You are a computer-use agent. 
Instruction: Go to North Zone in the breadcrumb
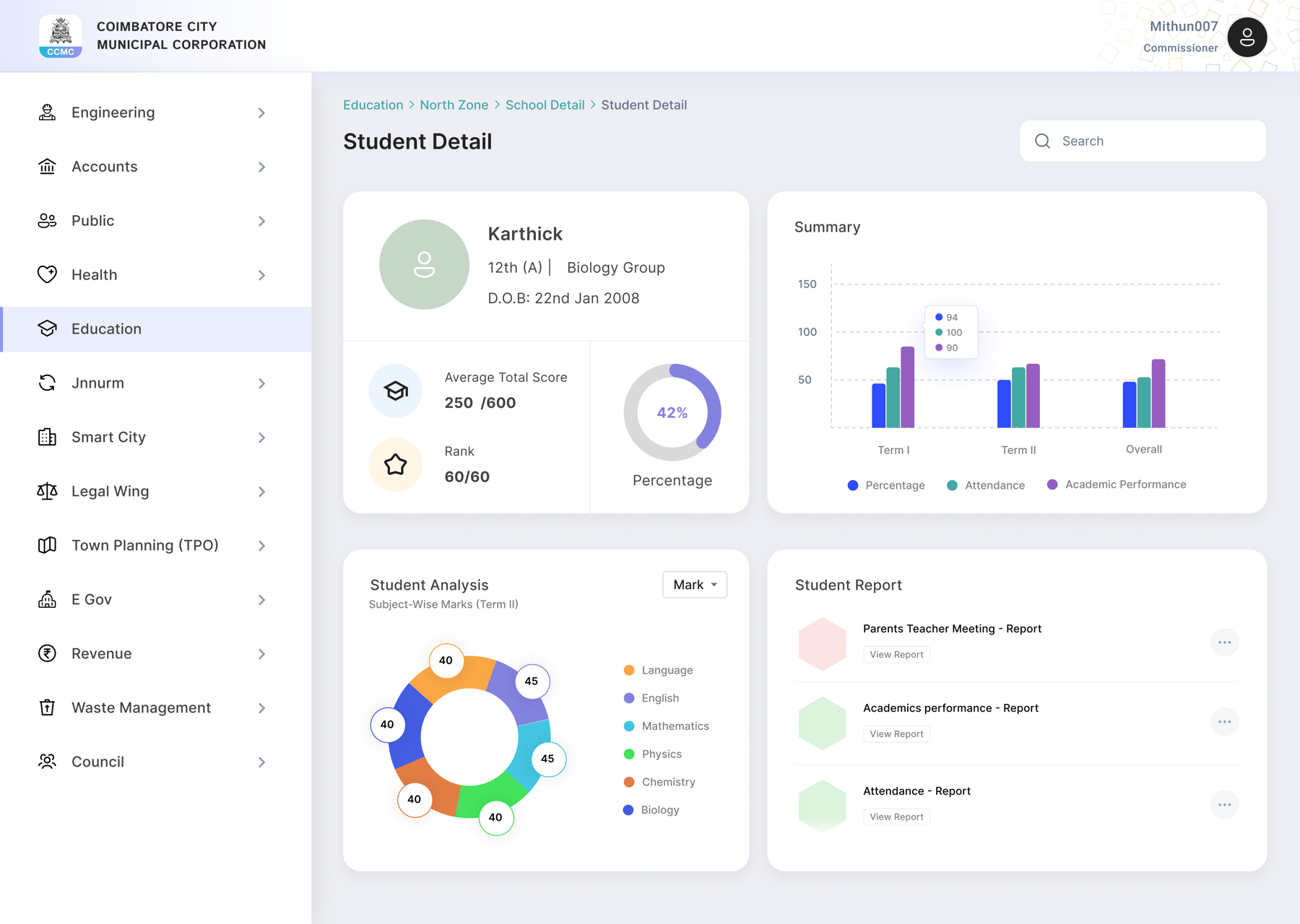tap(454, 105)
